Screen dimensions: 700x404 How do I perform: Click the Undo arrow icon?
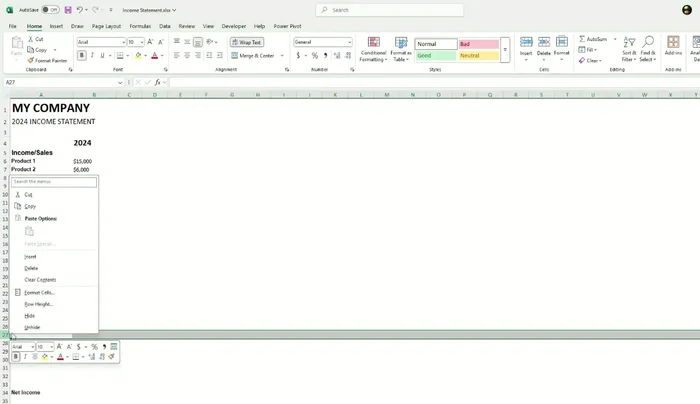coord(79,9)
